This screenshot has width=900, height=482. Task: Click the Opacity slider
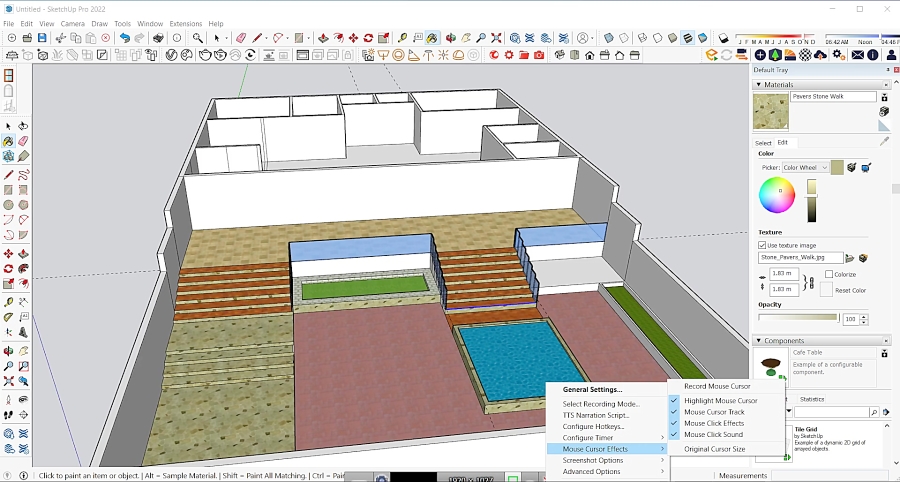[798, 317]
